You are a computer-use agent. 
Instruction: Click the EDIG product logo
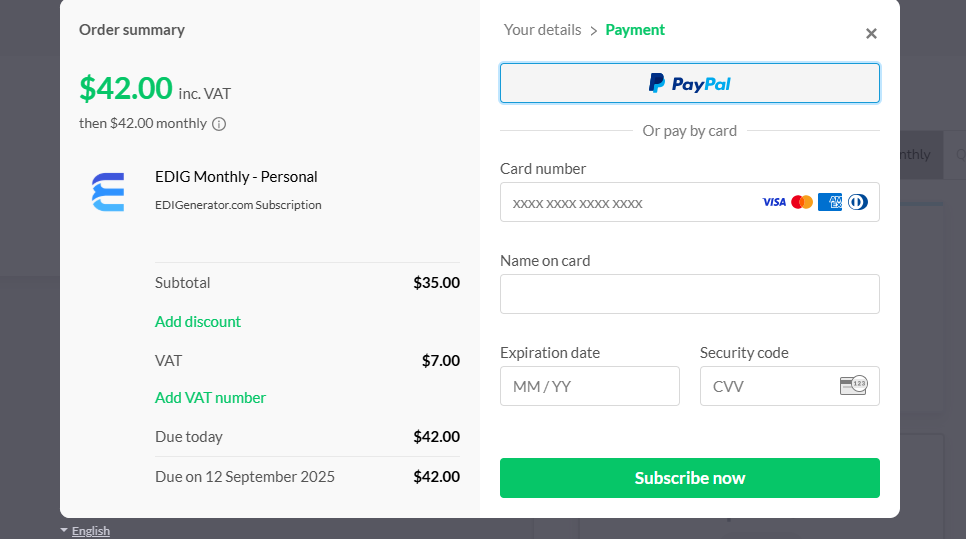(108, 191)
